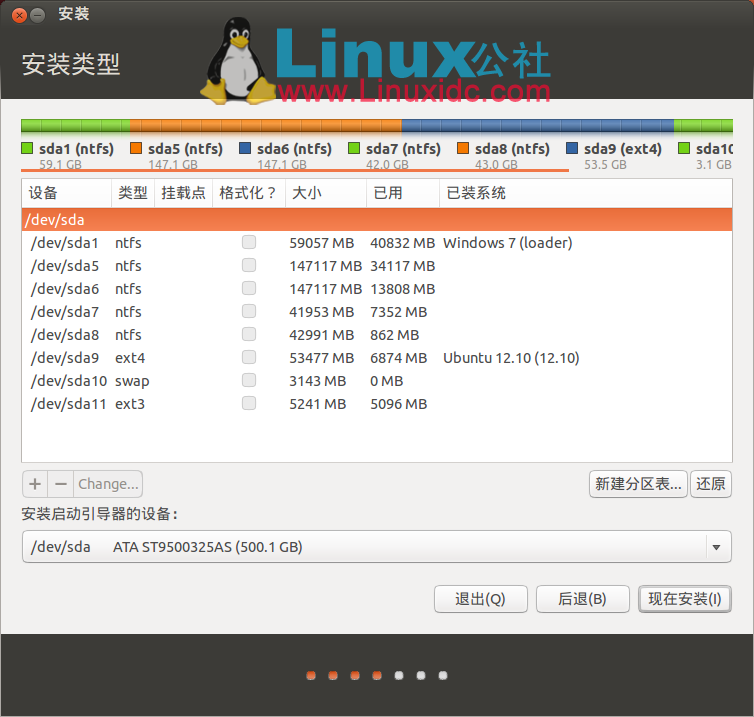Screen dimensions: 754x717
Task: Open the boot loader device dropdown
Action: click(x=377, y=547)
